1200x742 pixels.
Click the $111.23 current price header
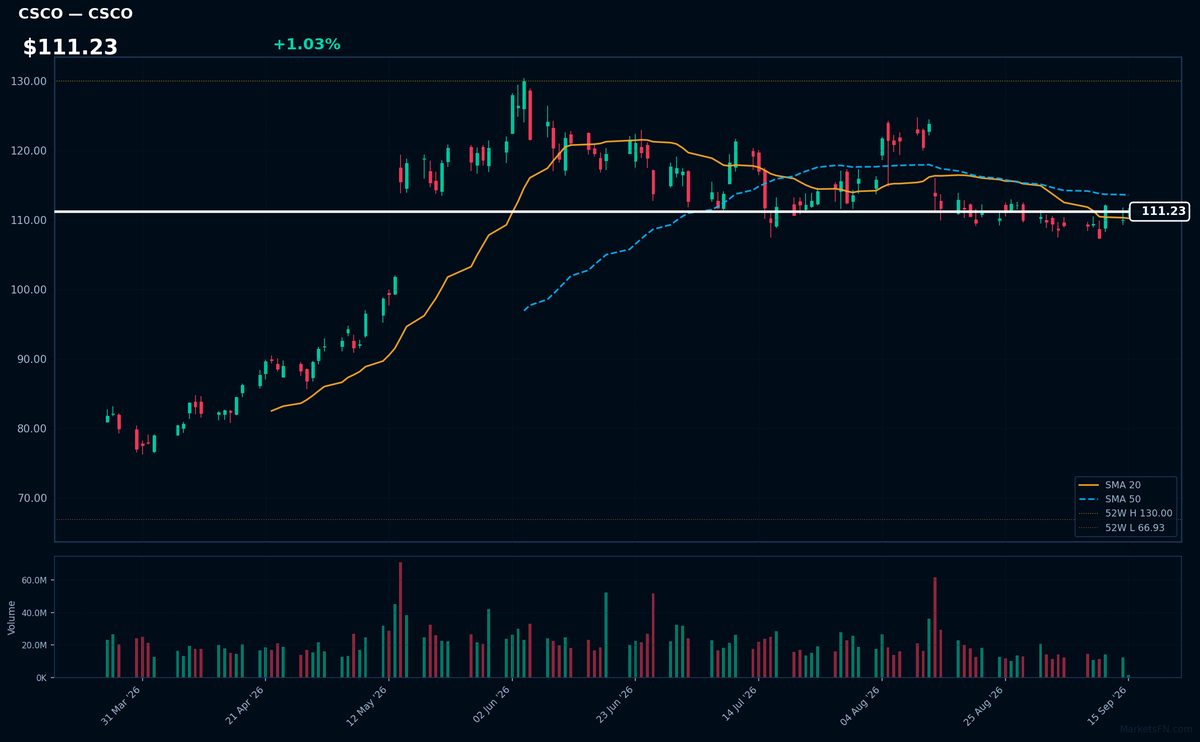point(70,47)
